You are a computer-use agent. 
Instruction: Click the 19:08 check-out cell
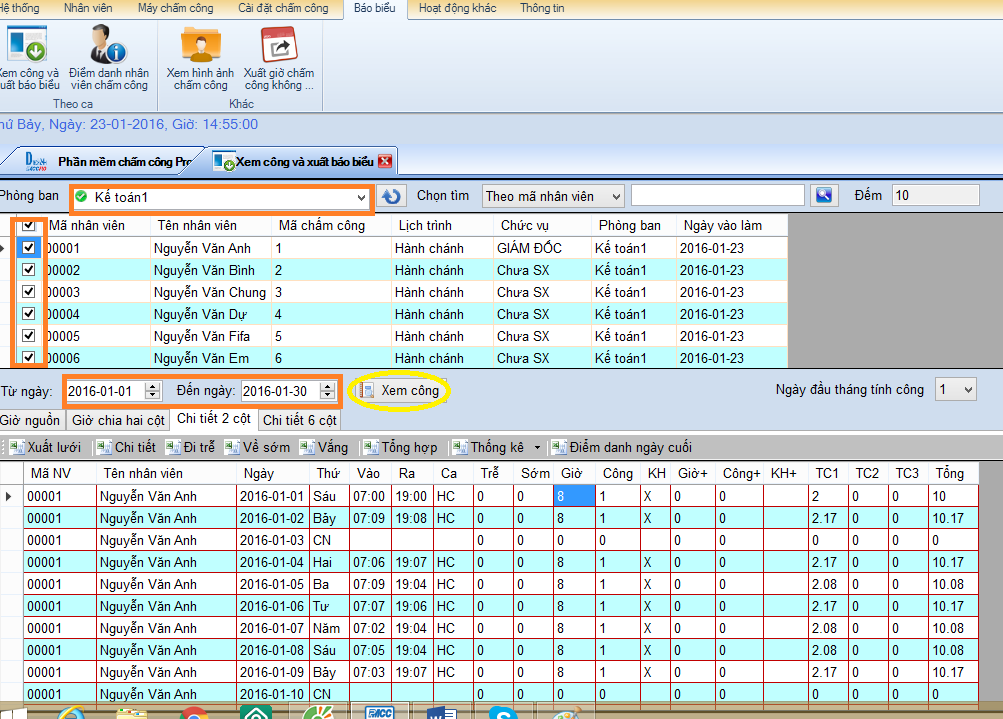pos(411,519)
